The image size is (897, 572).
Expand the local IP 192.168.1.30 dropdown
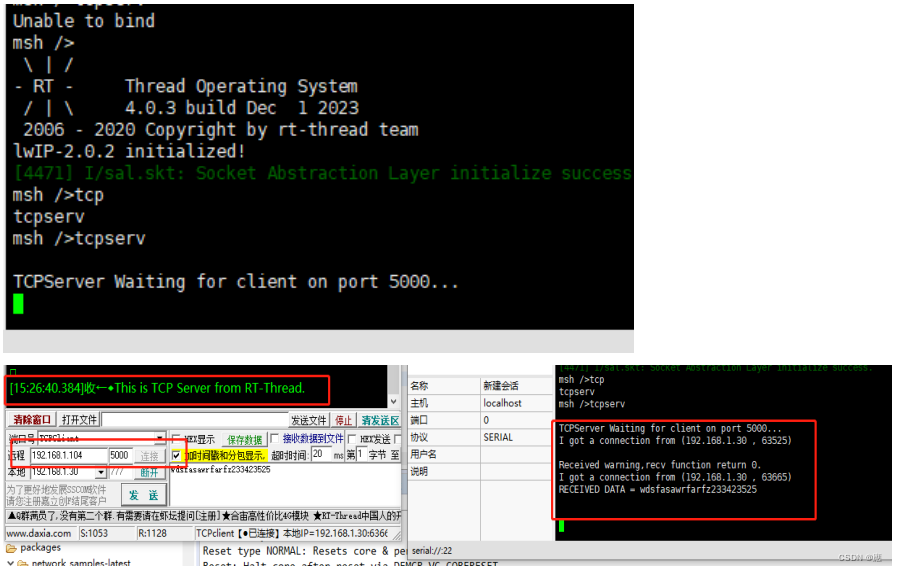[x=101, y=472]
